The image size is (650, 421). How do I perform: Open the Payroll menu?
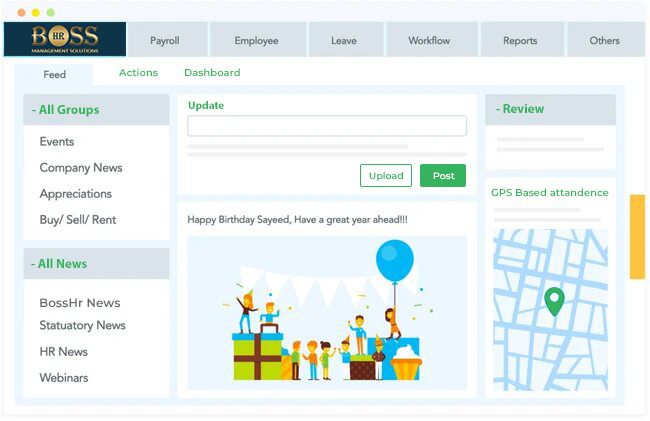pyautogui.click(x=167, y=40)
